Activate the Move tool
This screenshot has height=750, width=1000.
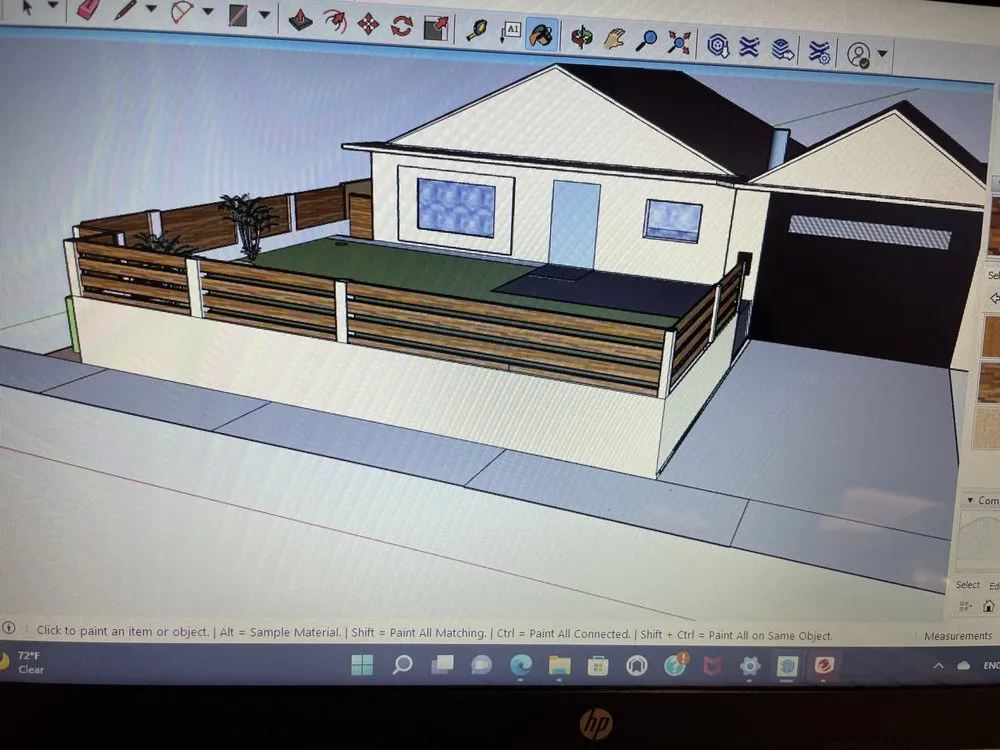coord(368,24)
